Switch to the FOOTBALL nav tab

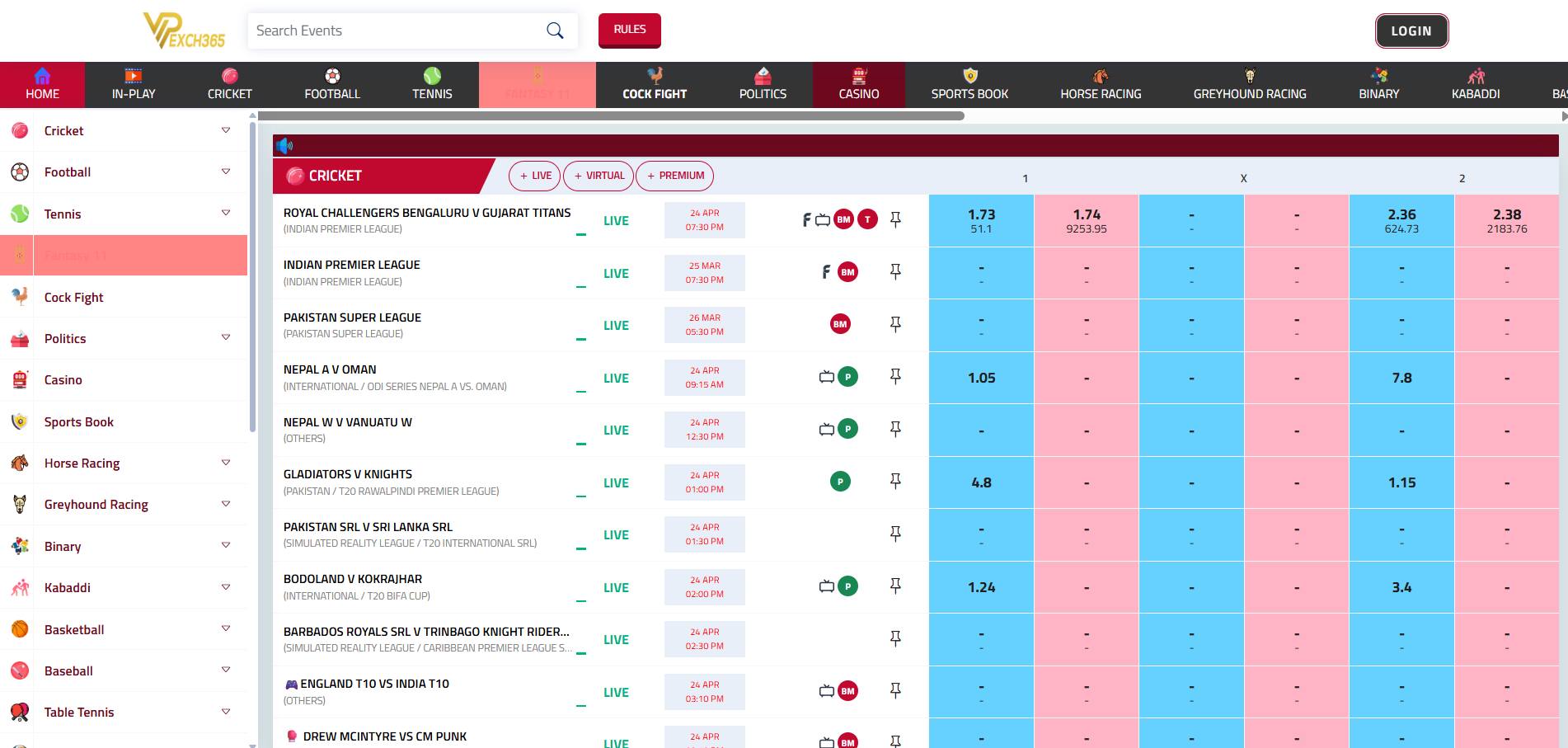332,85
